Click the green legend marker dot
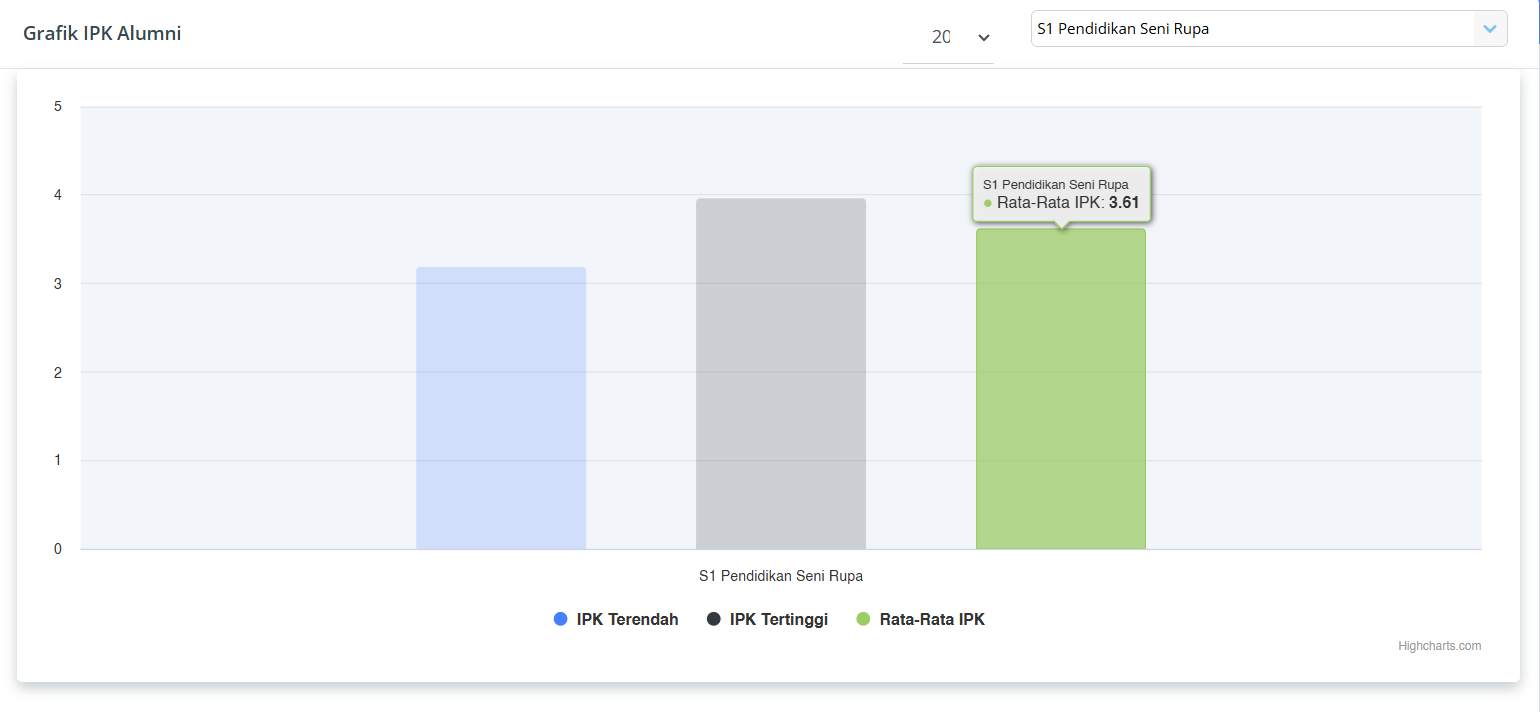Screen dimensions: 1540x712 pyautogui.click(x=864, y=620)
